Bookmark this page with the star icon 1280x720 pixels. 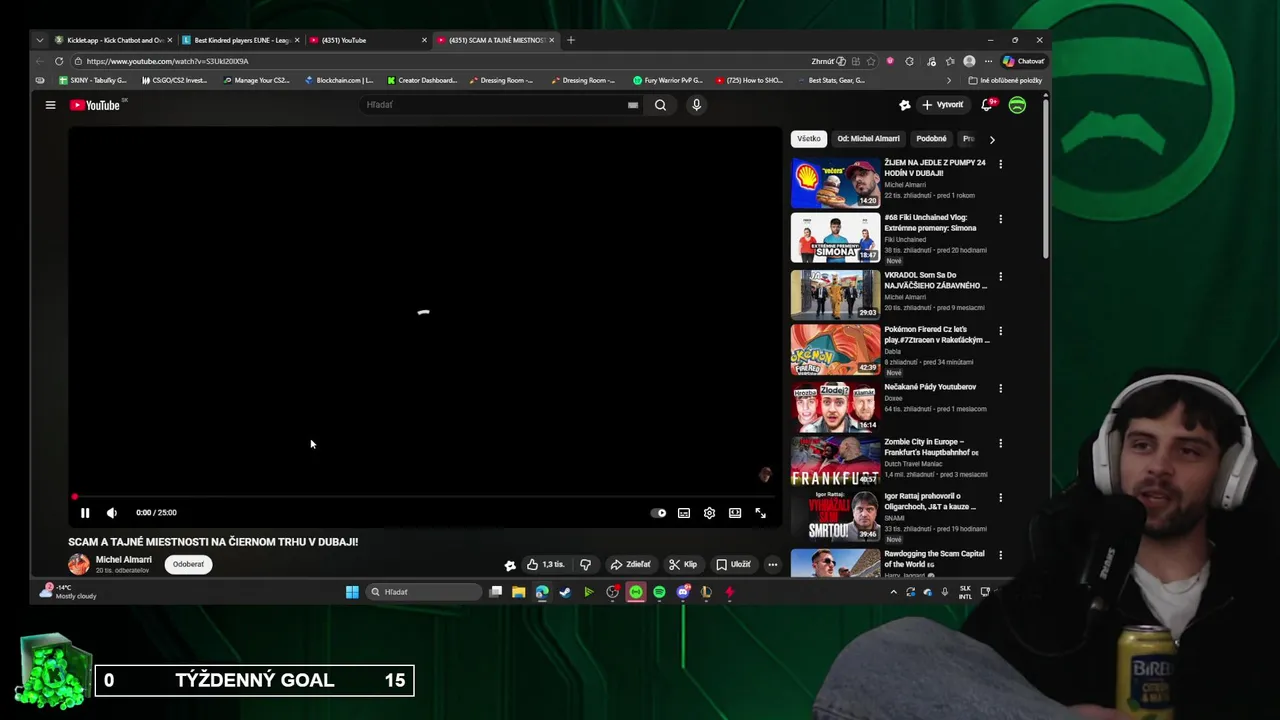pos(871,61)
